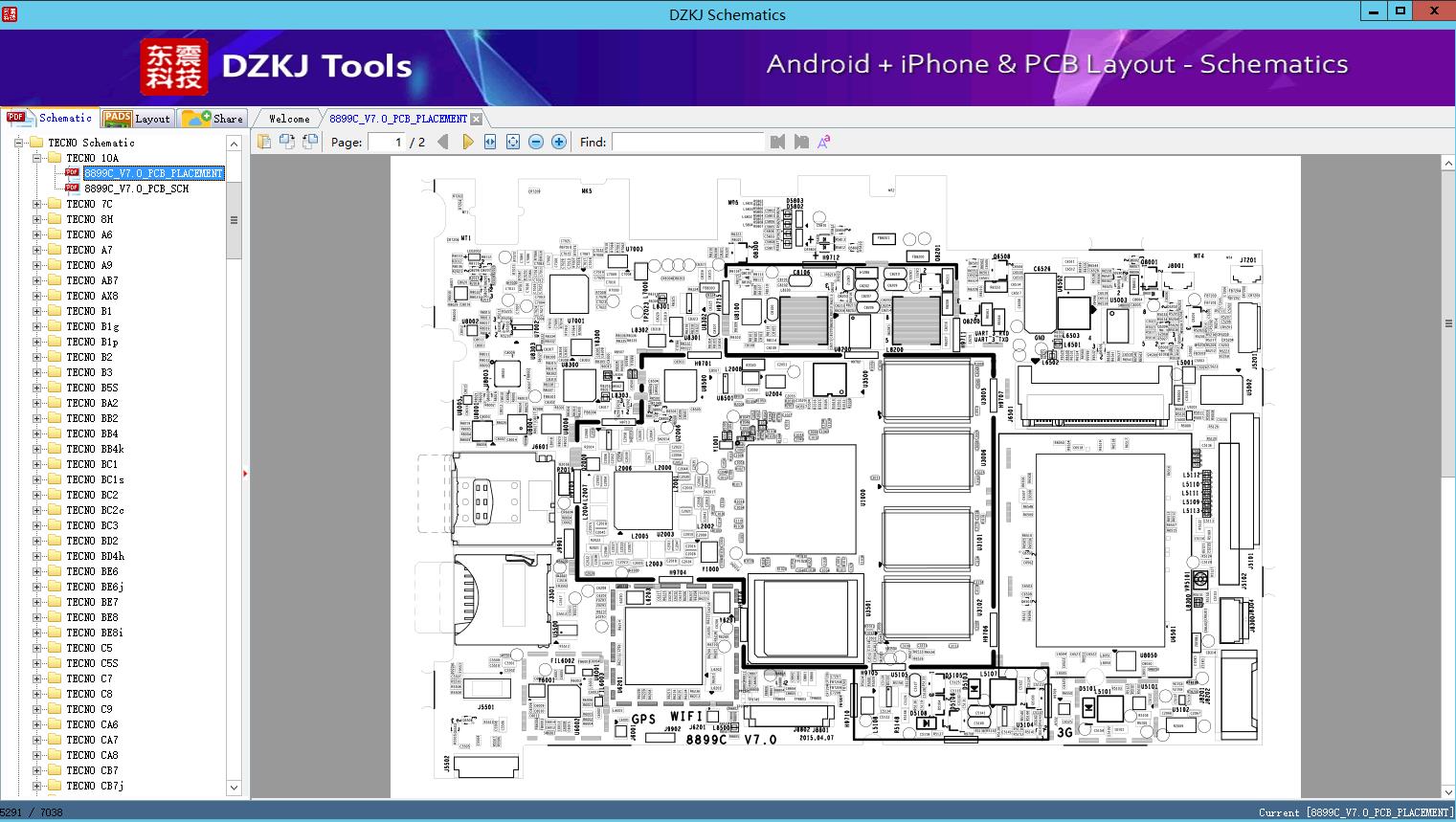
Task: Close the 8899C_V7.0_PCB_PLACEMENT tab
Action: 476,120
